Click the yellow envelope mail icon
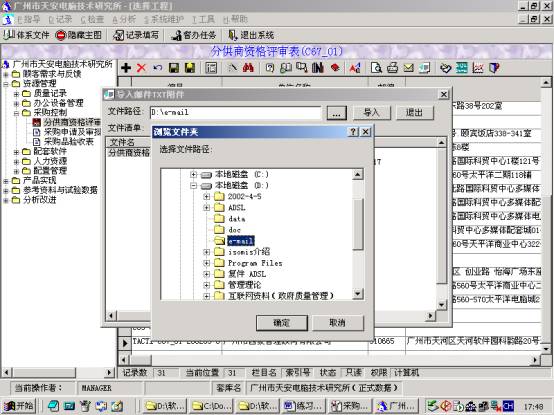The image size is (554, 415). click(408, 67)
